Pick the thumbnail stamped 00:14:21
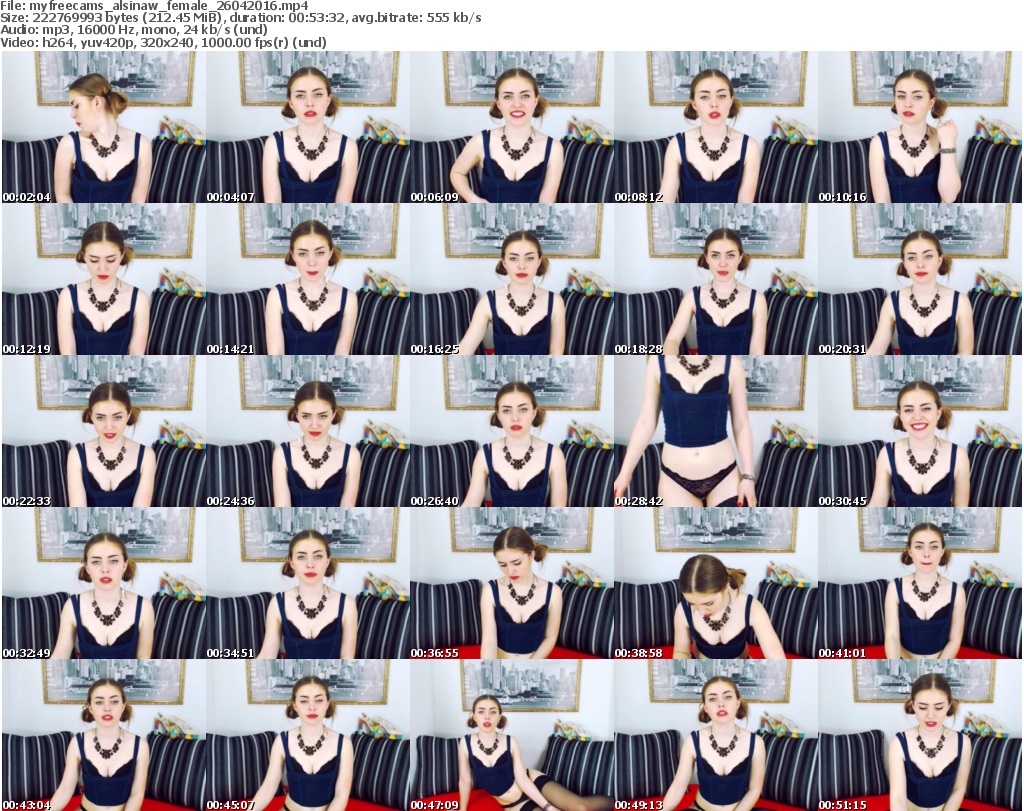The height and width of the screenshot is (811, 1024). (308, 279)
